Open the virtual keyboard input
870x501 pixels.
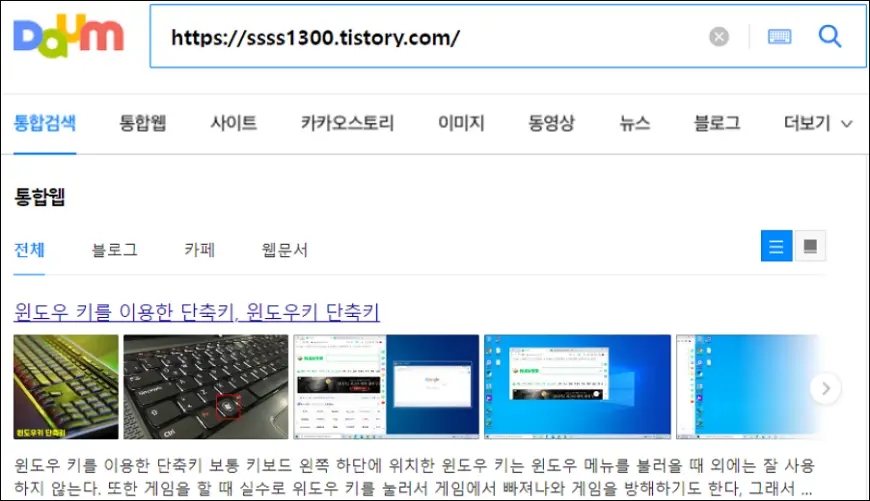779,37
